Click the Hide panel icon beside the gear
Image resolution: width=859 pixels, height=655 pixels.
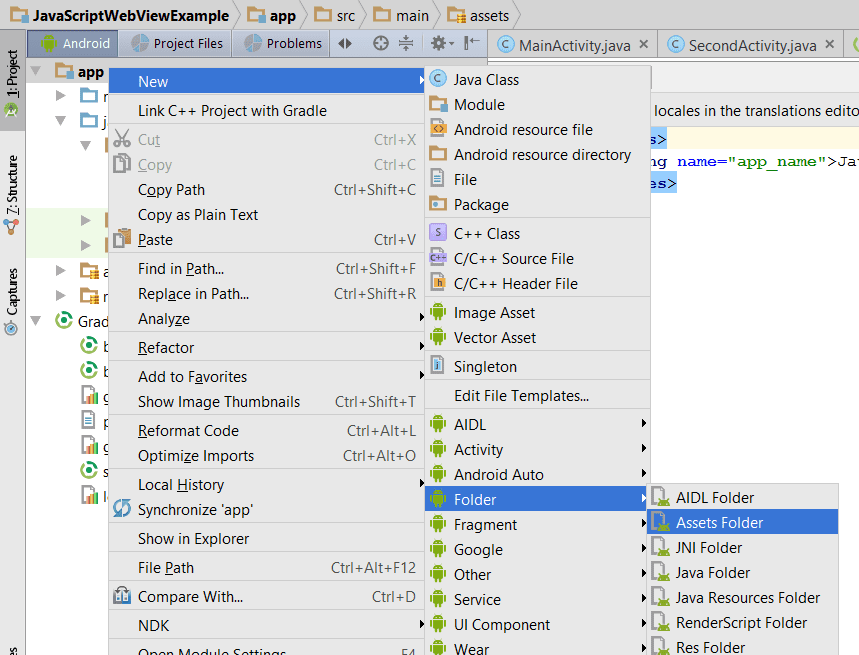pos(471,43)
